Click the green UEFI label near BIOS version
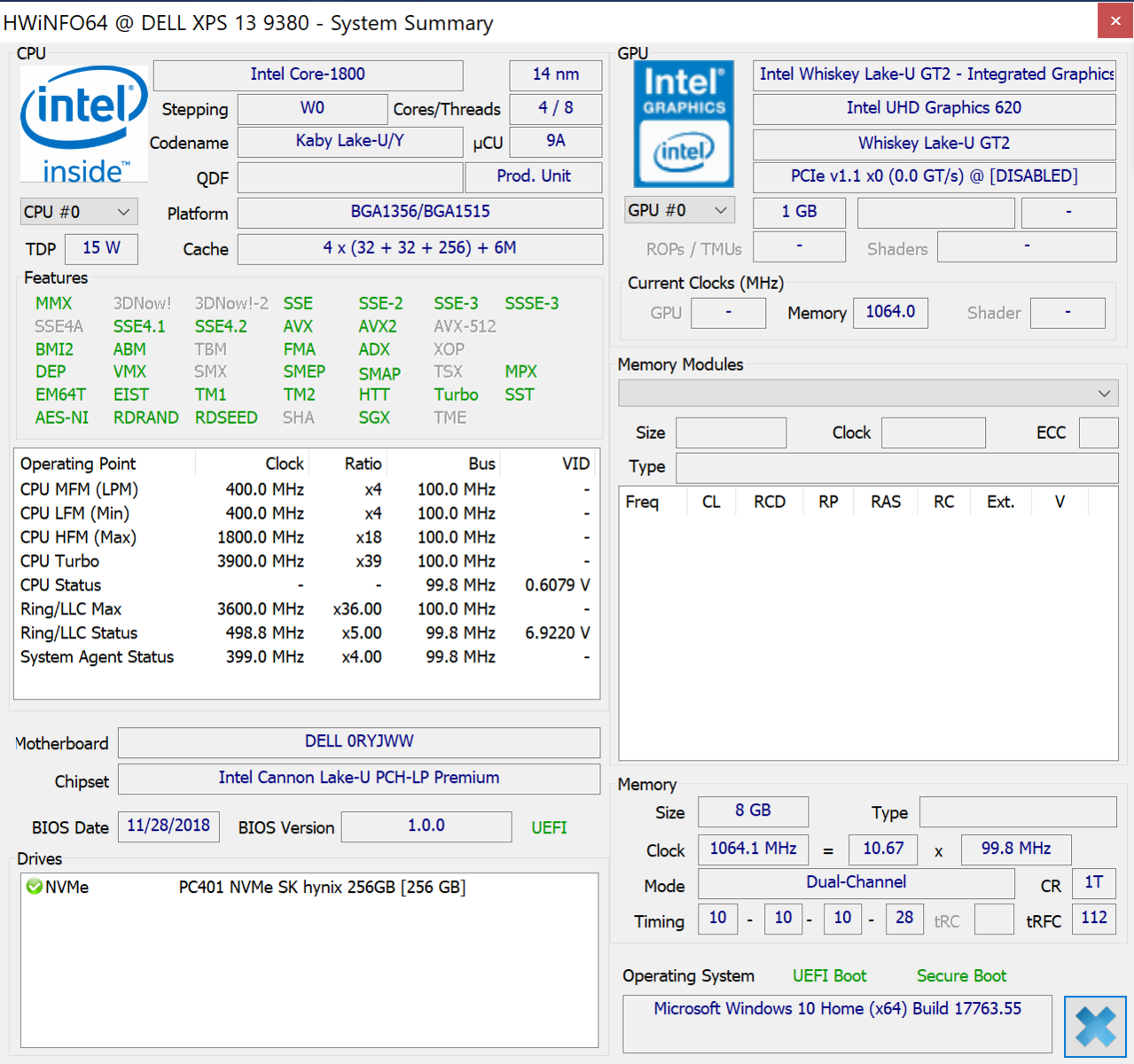Screen dimensions: 1134x1064 point(549,827)
